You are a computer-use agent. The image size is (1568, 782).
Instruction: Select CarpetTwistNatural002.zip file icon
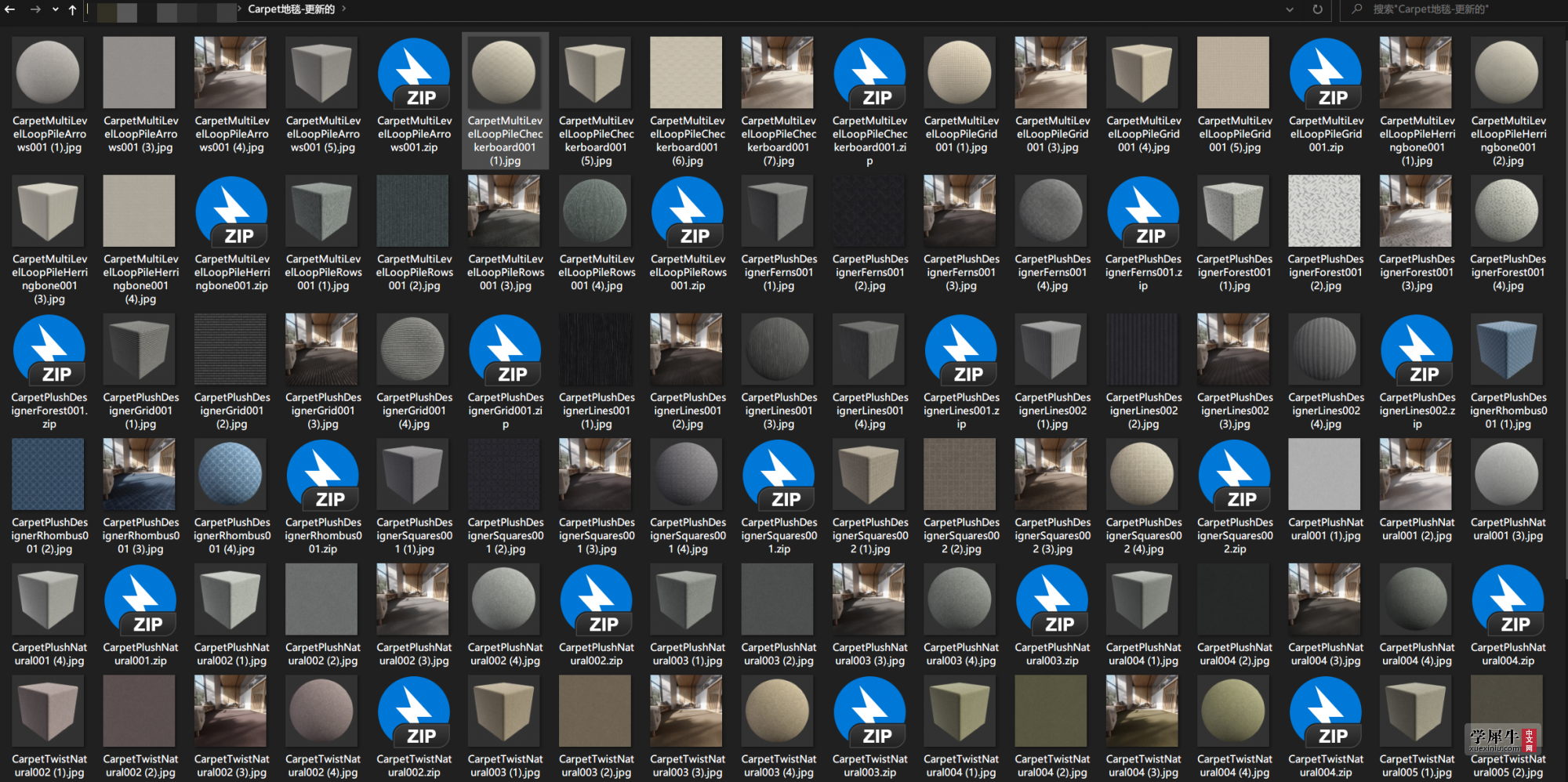coord(414,711)
